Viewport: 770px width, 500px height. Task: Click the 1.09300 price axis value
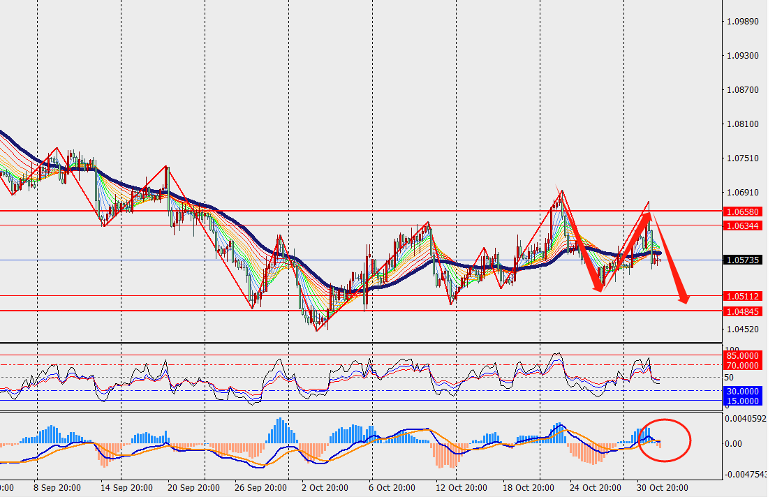point(742,56)
